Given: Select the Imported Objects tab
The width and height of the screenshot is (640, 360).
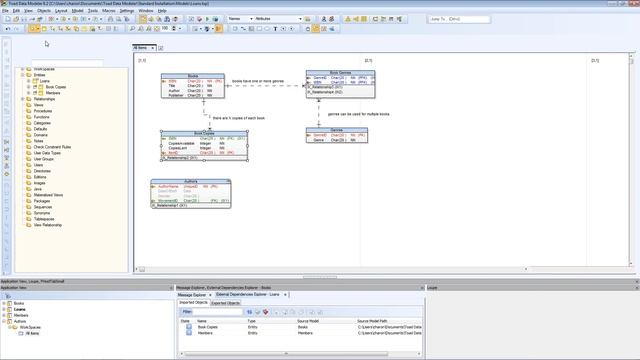Looking at the screenshot, I should [x=193, y=303].
